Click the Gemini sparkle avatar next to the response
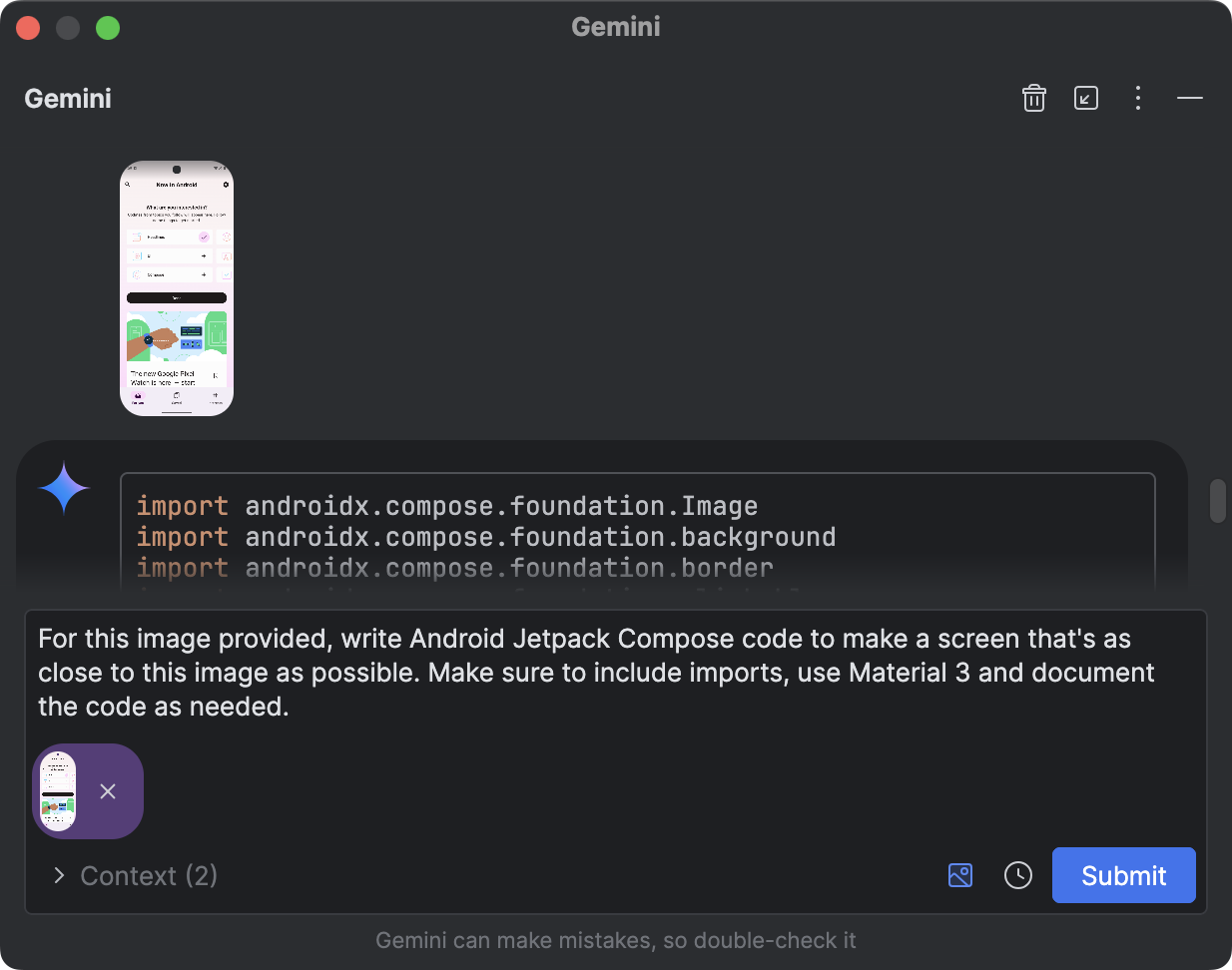This screenshot has height=970, width=1232. (x=64, y=488)
